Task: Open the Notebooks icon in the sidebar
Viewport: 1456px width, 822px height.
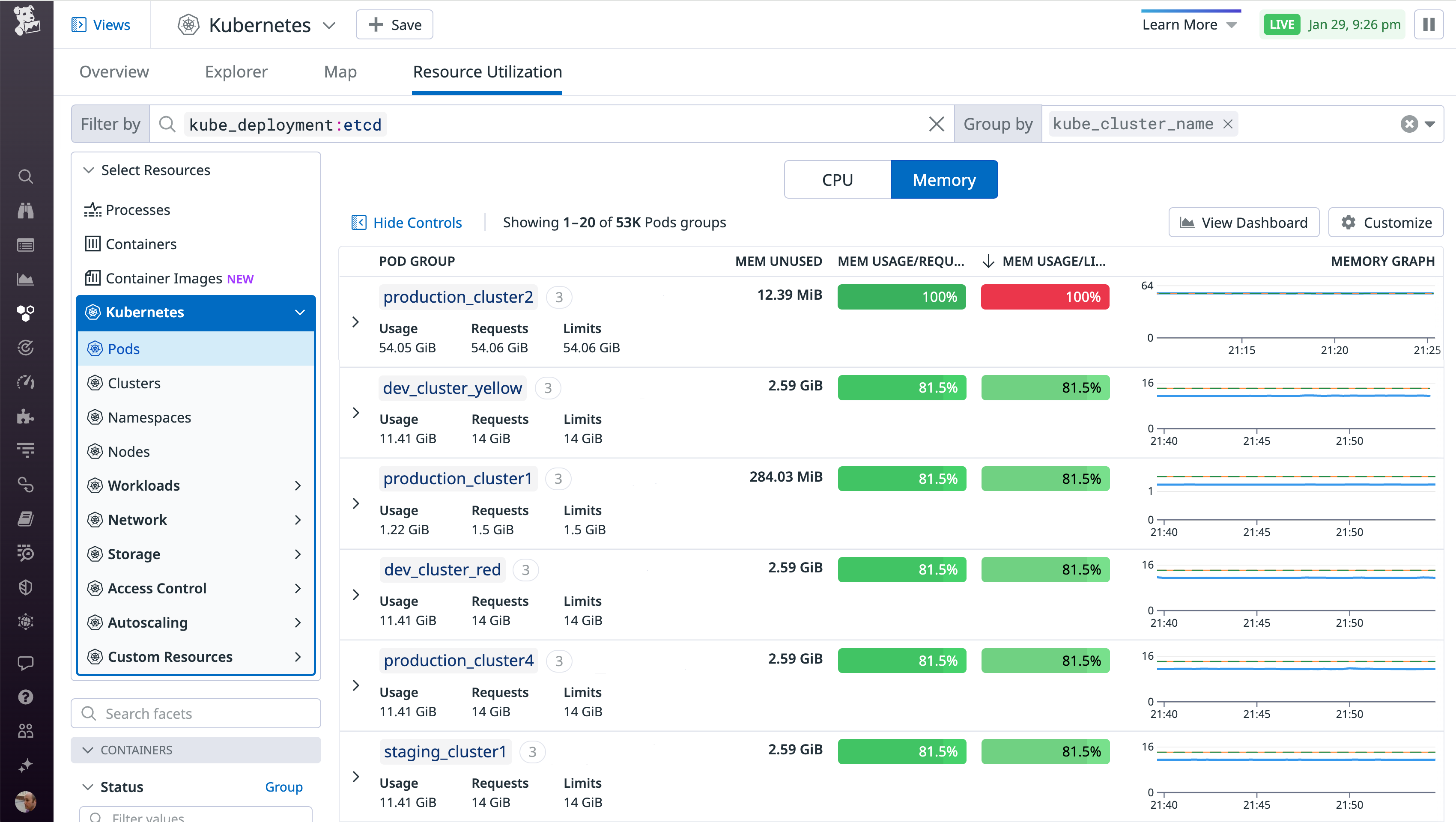Action: (x=25, y=518)
